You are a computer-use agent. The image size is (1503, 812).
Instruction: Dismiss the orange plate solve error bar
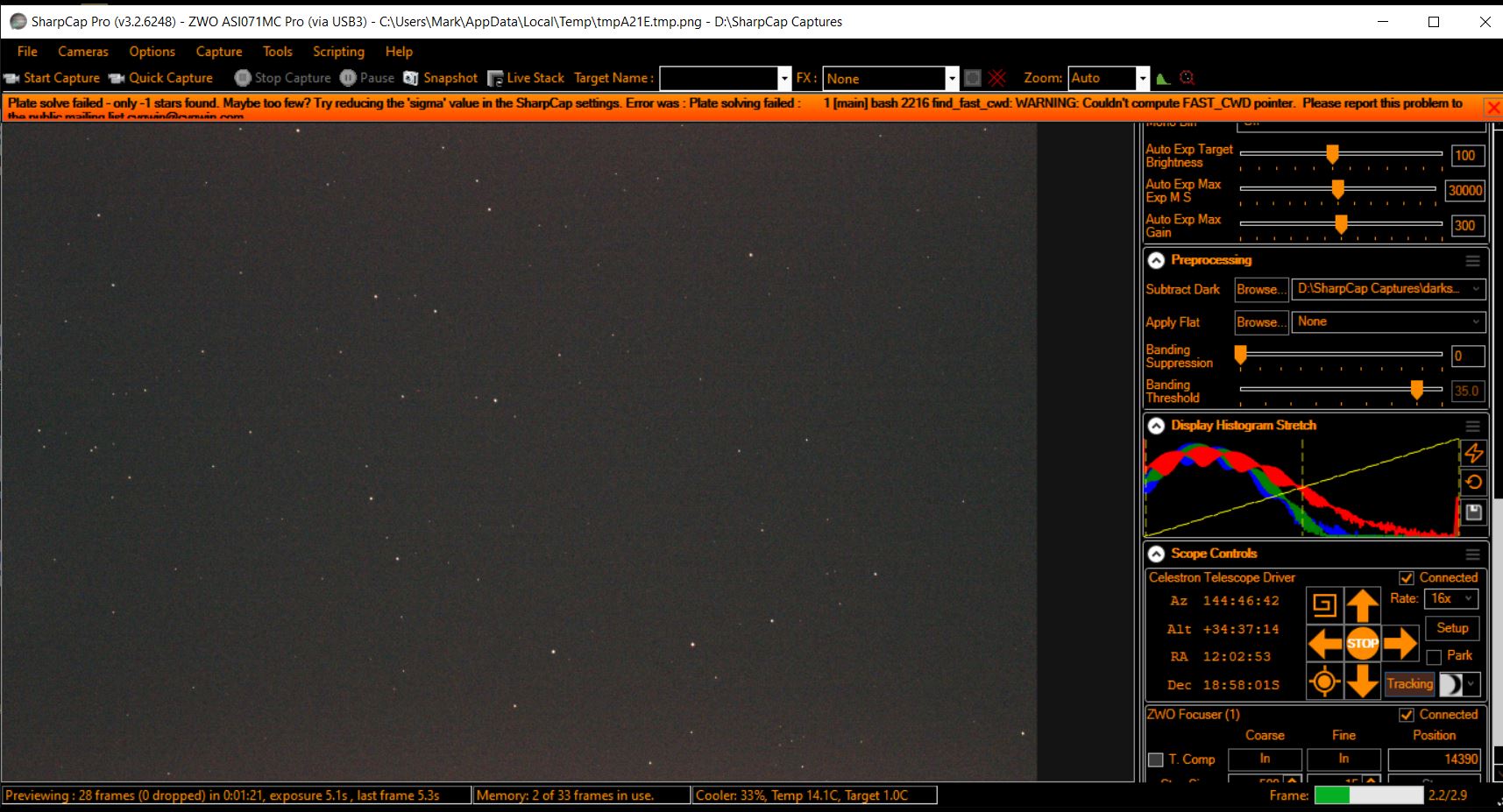pyautogui.click(x=1492, y=107)
